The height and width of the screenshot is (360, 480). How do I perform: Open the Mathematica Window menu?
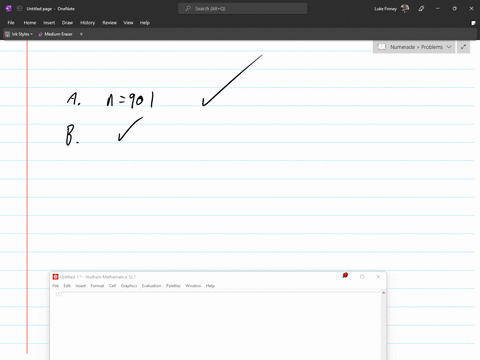point(193,286)
